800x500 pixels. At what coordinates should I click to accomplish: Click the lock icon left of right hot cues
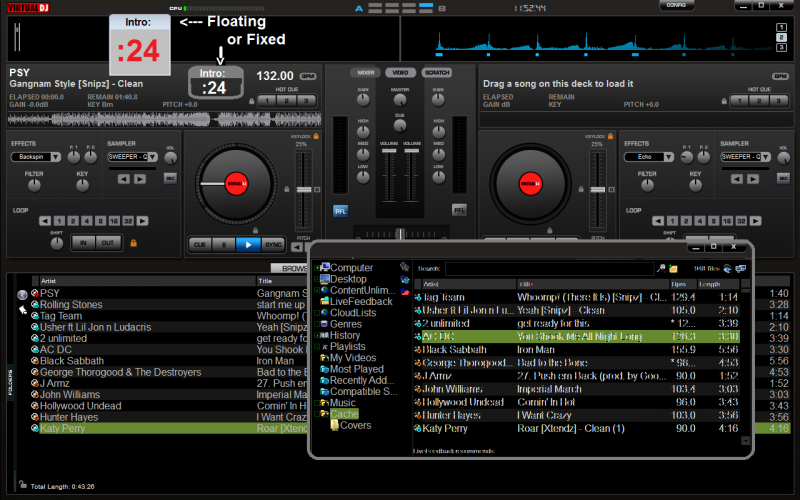724,101
